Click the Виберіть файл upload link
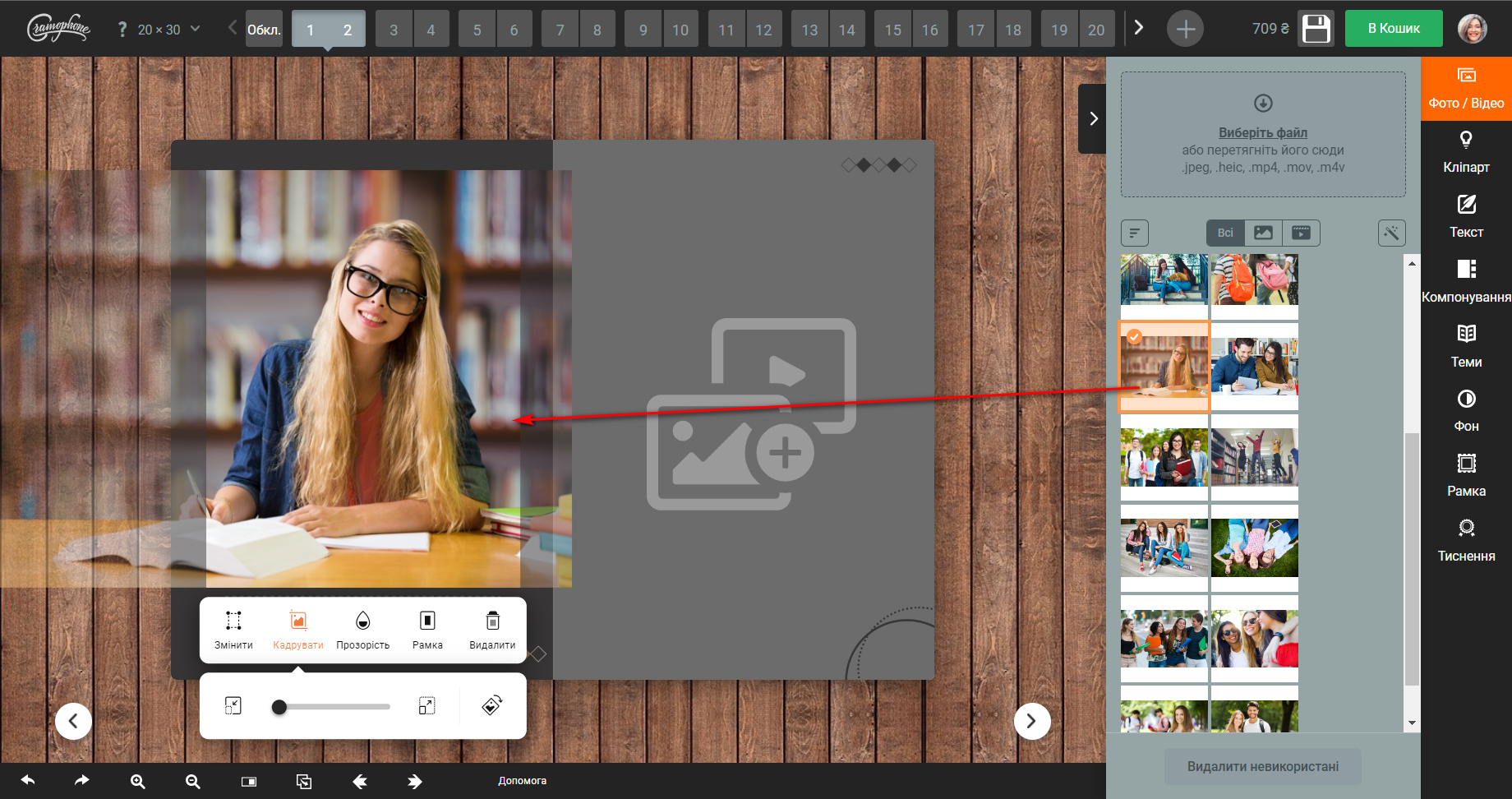 coord(1262,132)
